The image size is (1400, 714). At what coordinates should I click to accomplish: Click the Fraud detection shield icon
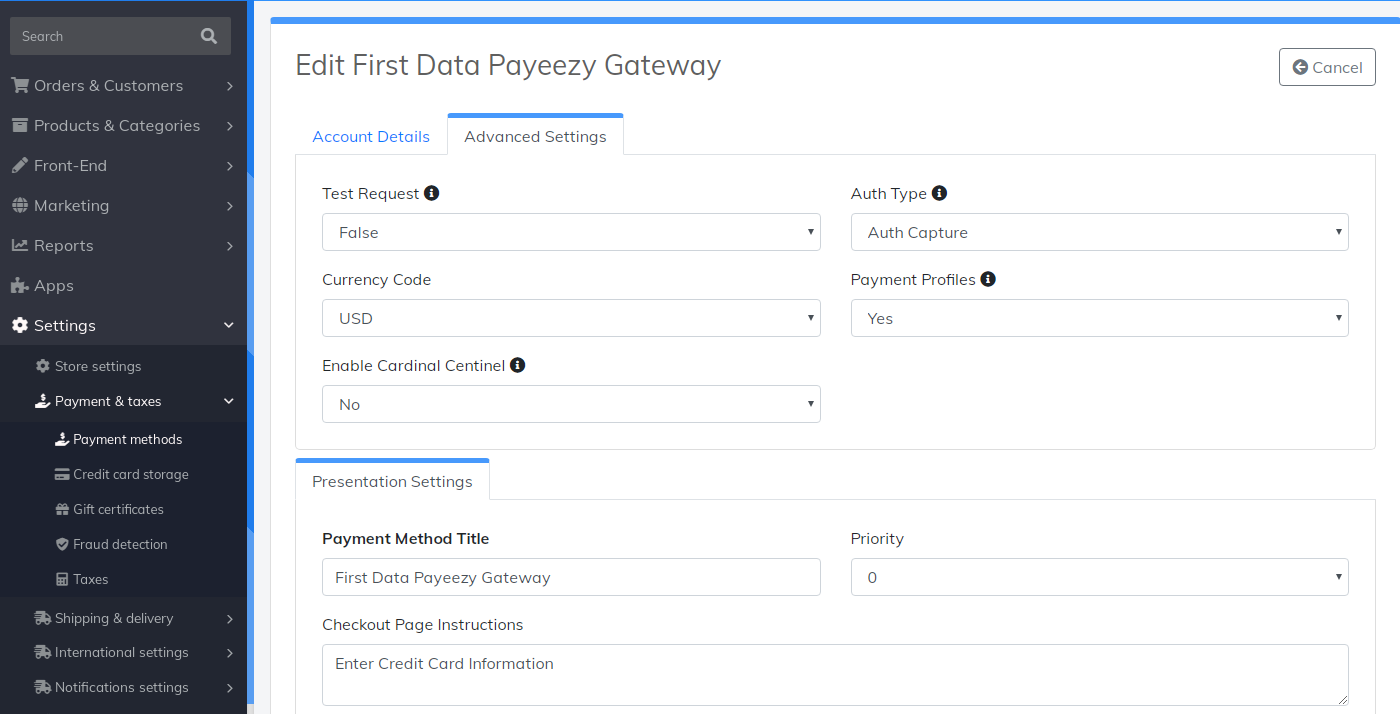62,544
